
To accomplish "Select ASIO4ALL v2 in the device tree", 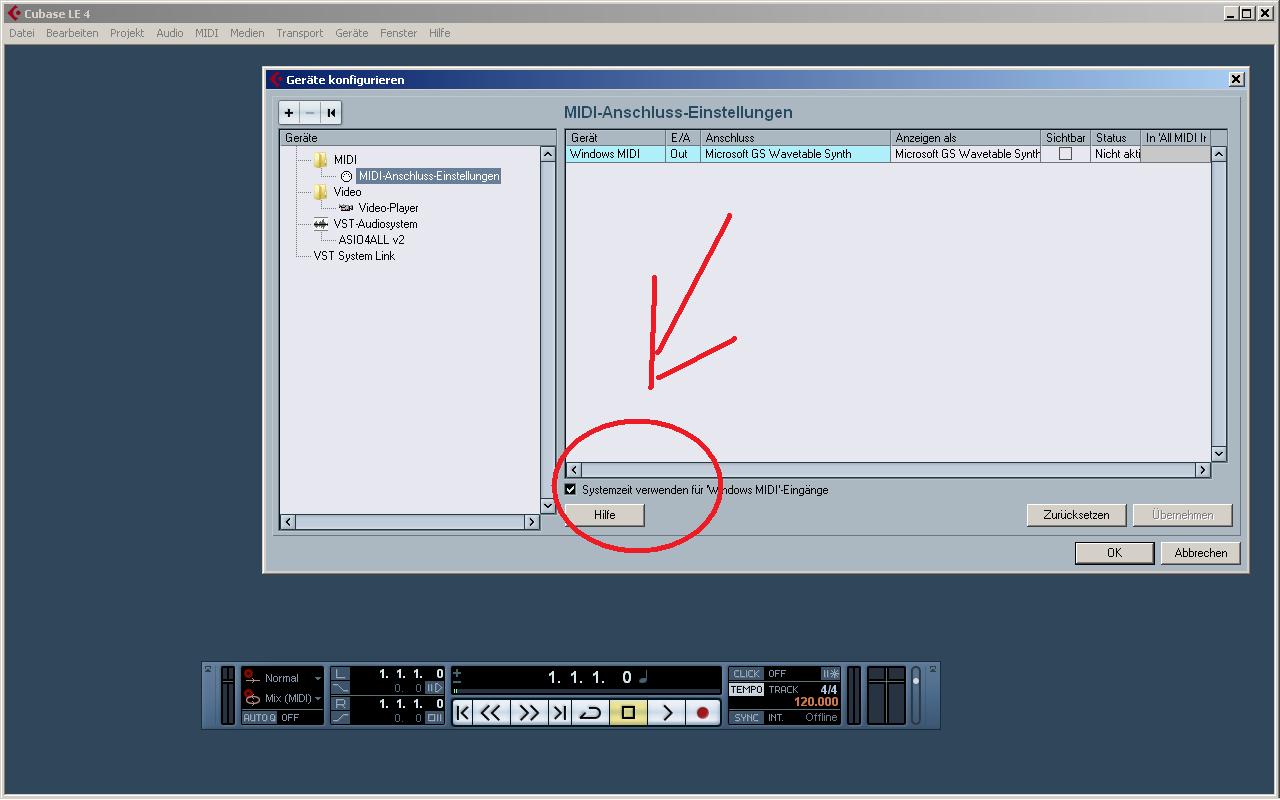I will tap(371, 240).
